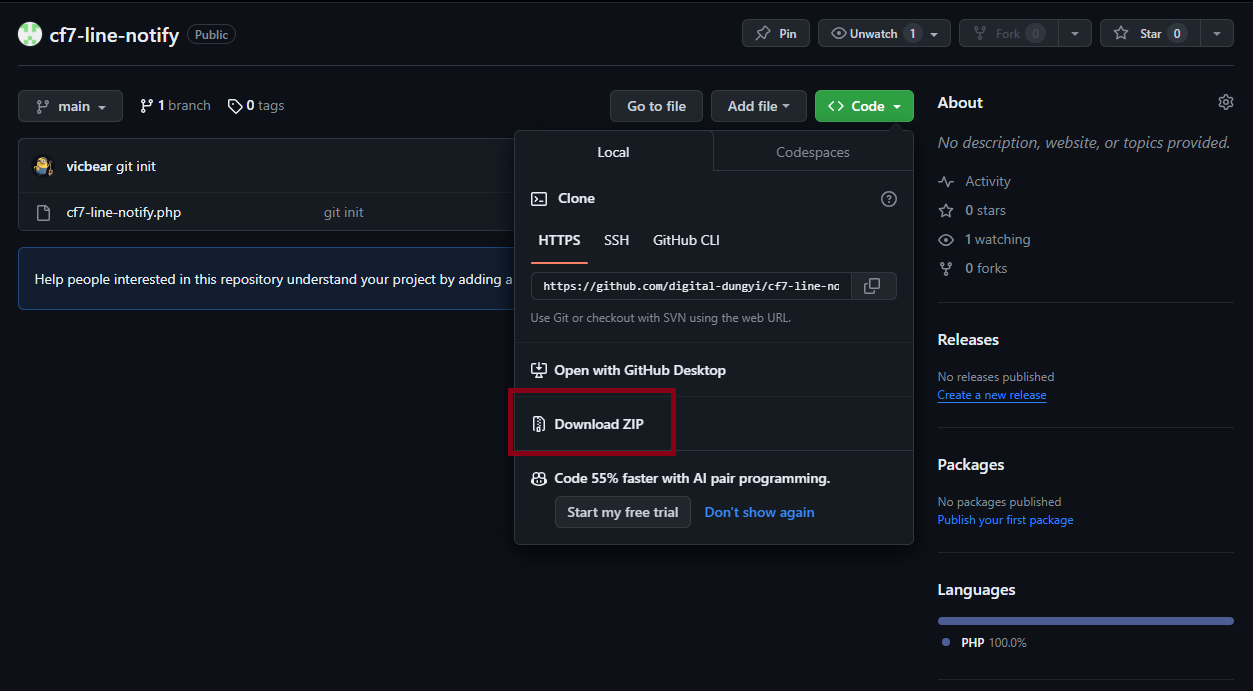The image size is (1253, 691).
Task: Click the terminal icon beside Clone
Action: (539, 199)
